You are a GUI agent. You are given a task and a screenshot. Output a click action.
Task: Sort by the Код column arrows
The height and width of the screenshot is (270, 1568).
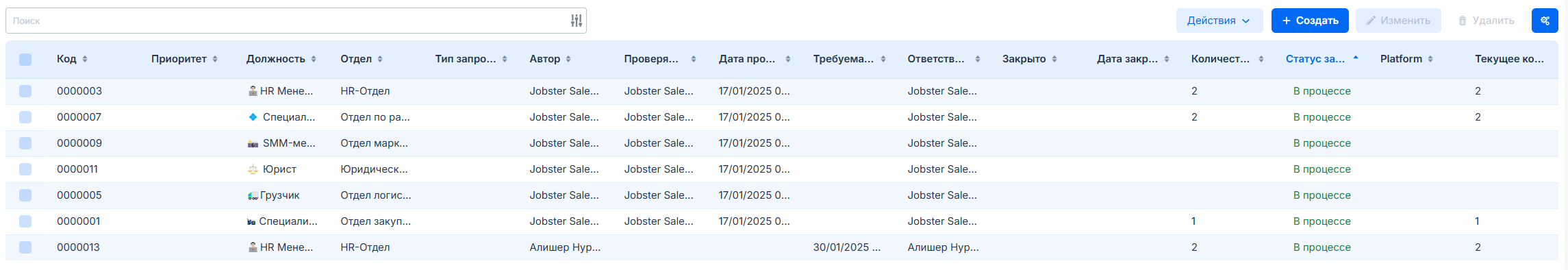pyautogui.click(x=85, y=59)
